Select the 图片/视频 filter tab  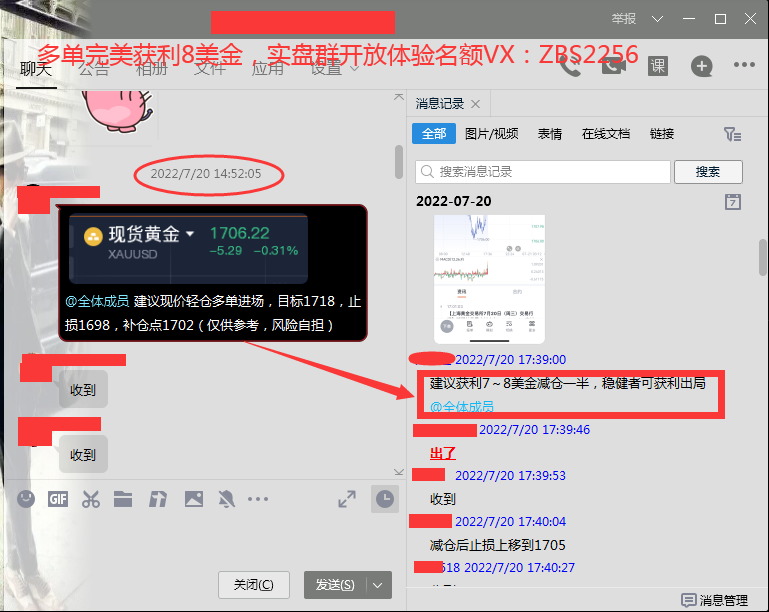491,133
